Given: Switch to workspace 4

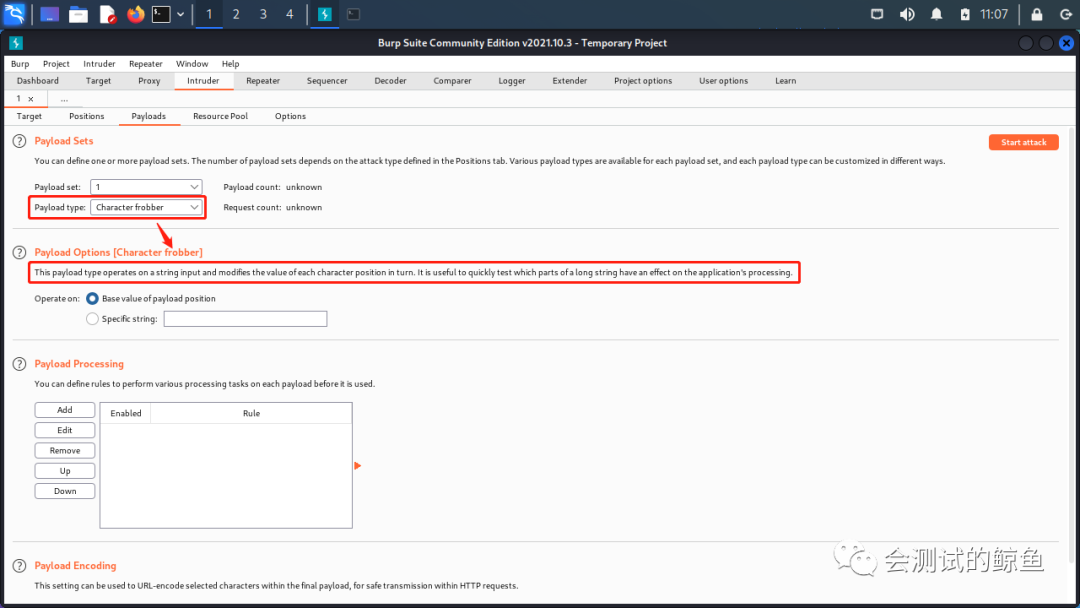Looking at the screenshot, I should click(x=289, y=14).
